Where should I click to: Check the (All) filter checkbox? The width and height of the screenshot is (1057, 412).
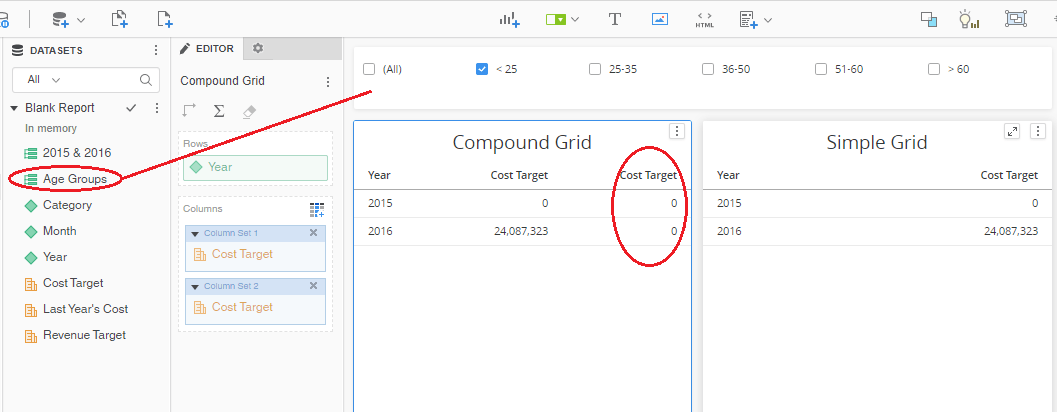pyautogui.click(x=369, y=69)
